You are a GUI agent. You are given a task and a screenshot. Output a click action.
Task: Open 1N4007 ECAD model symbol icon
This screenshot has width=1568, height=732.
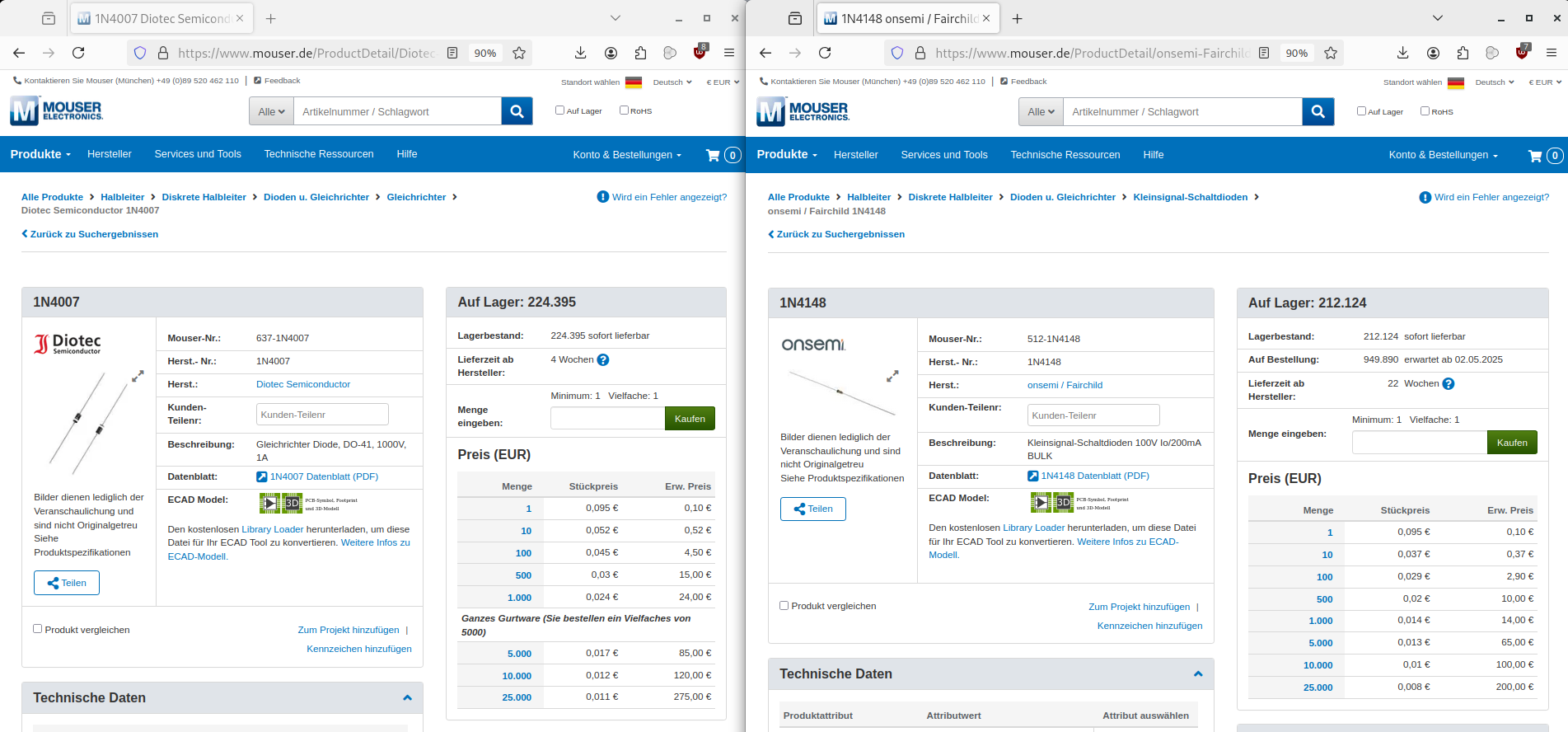270,502
